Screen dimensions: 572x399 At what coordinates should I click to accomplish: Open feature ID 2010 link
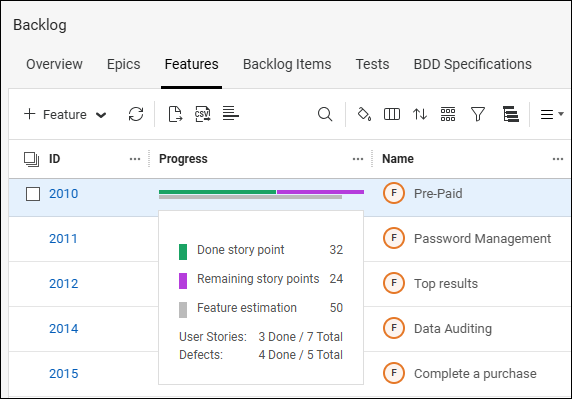click(x=63, y=194)
